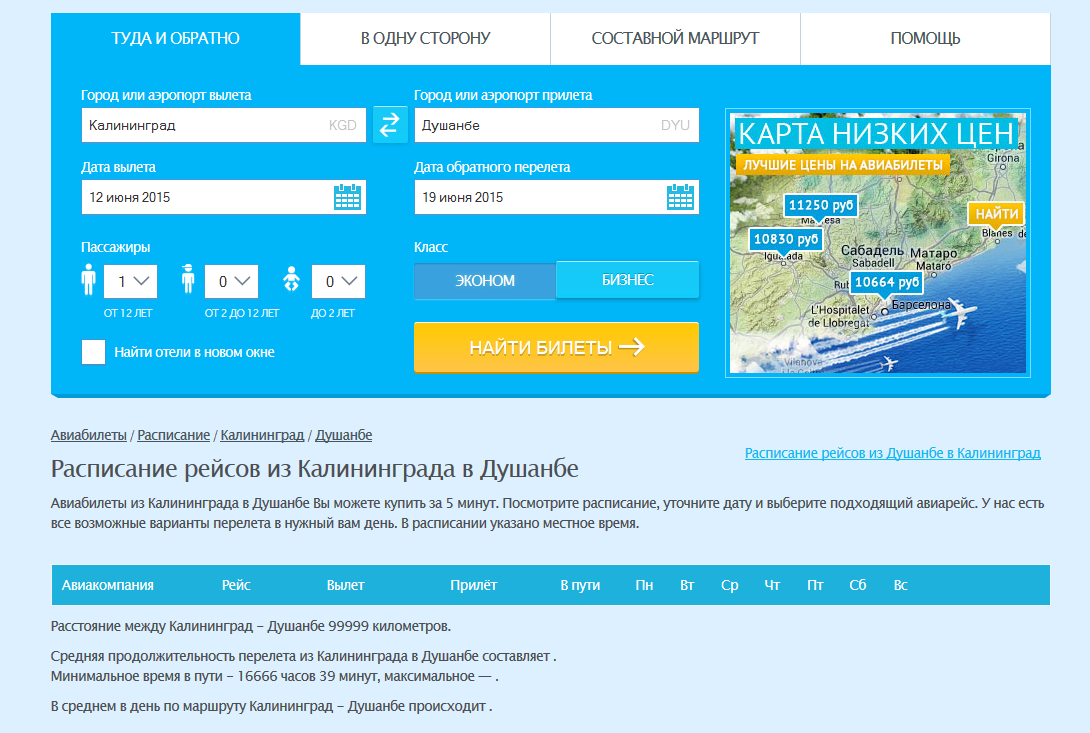Open departure date calendar icon
The width and height of the screenshot is (1090, 733).
click(347, 197)
